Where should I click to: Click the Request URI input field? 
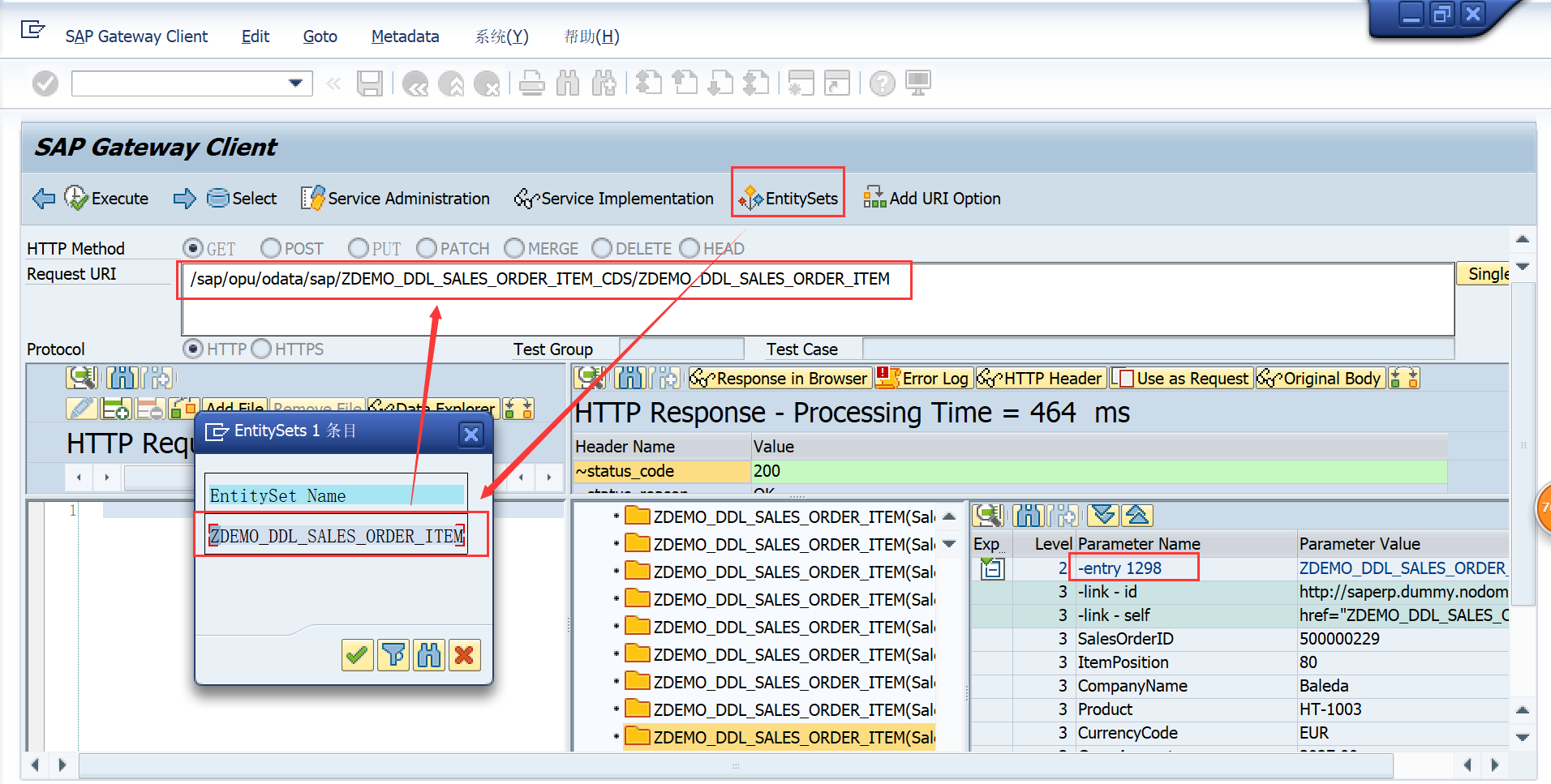click(x=818, y=299)
